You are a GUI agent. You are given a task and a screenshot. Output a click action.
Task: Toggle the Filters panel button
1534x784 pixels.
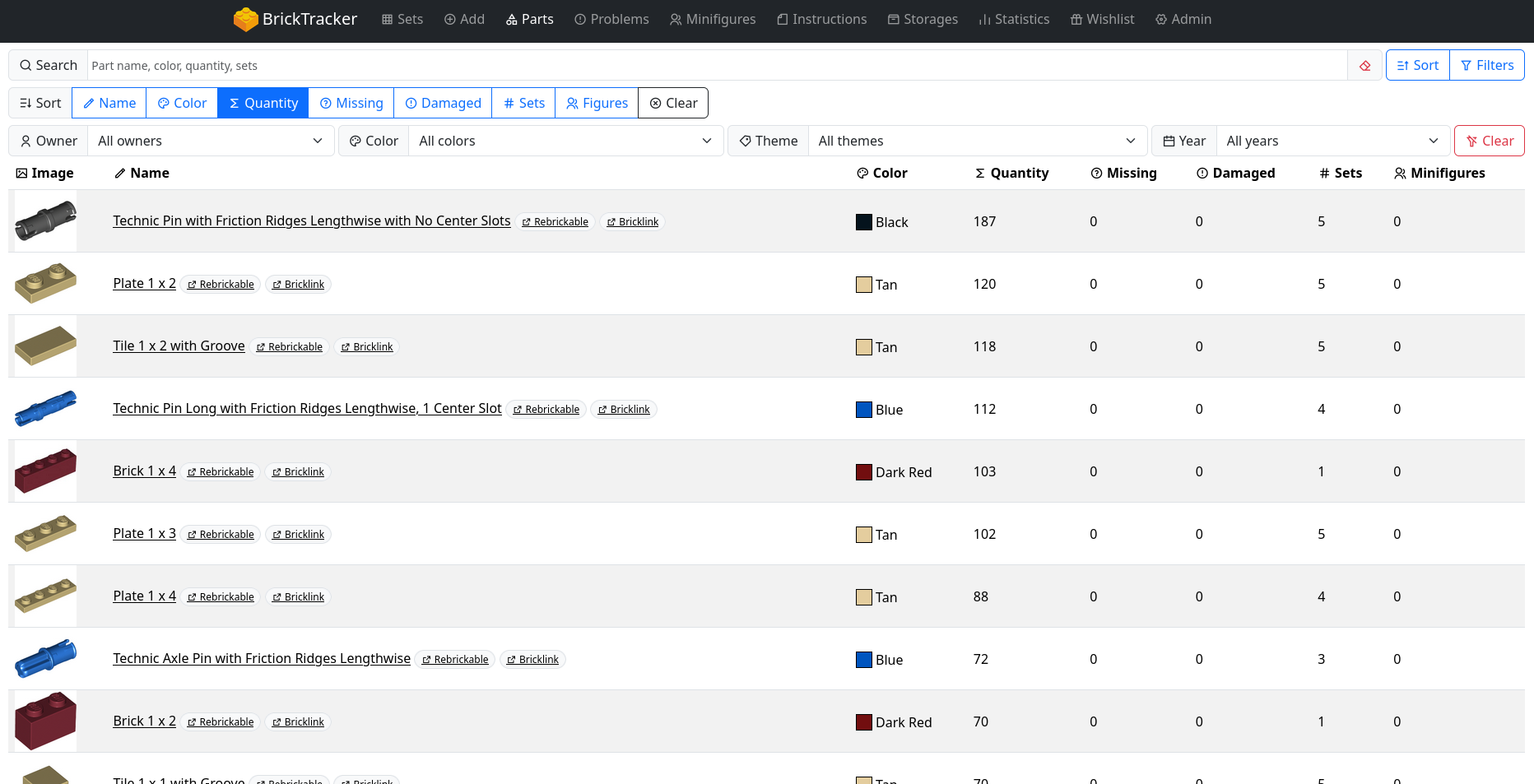1487,66
